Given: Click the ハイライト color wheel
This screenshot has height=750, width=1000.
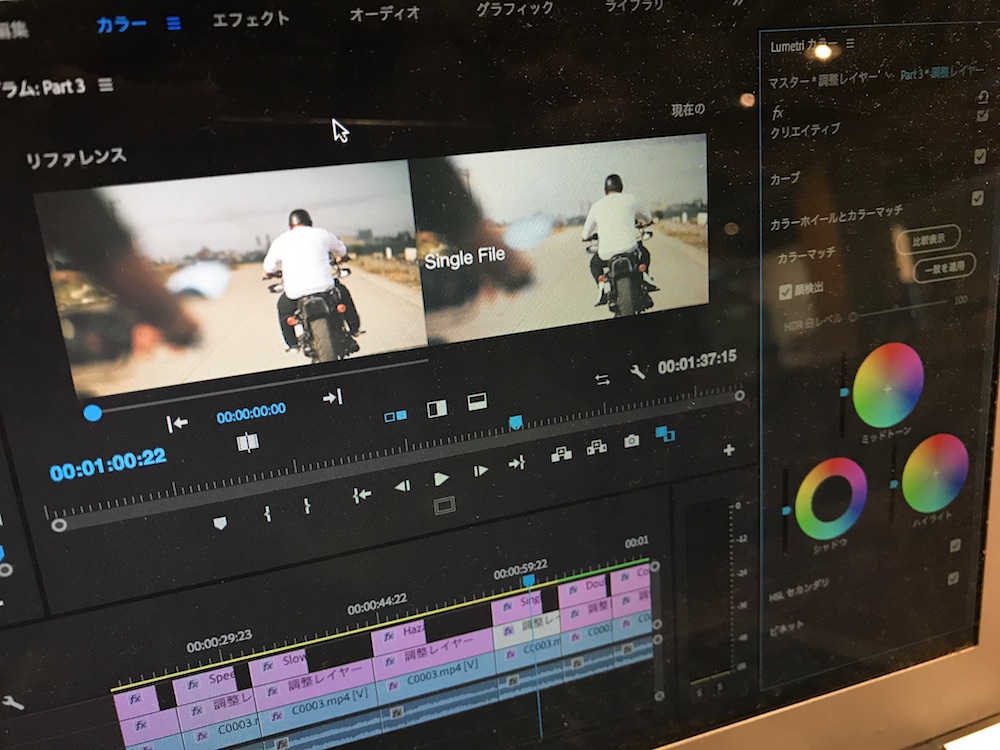Looking at the screenshot, I should coord(935,473).
